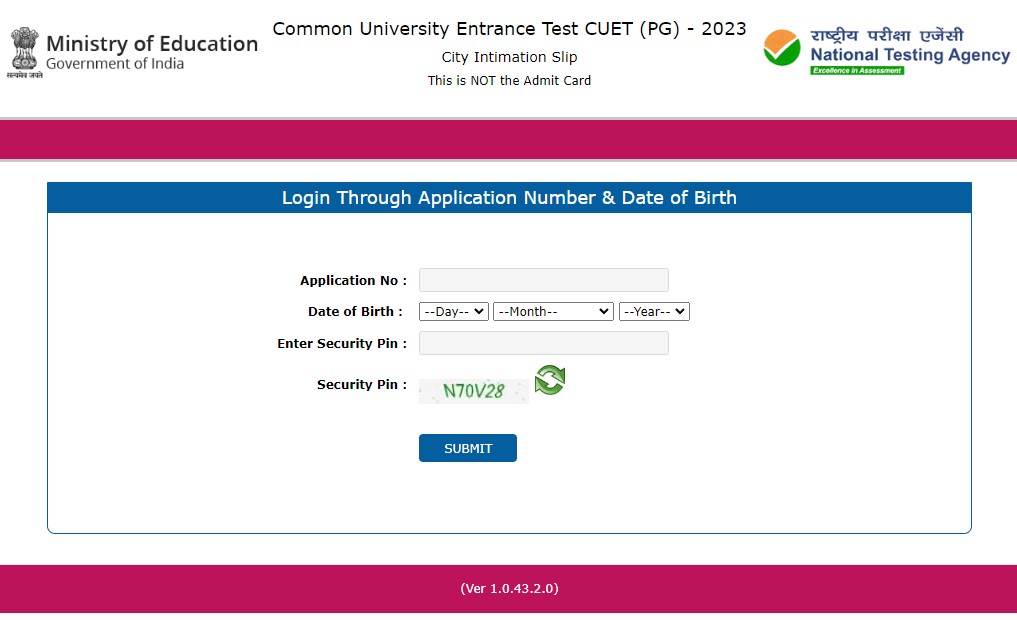The height and width of the screenshot is (620, 1017).
Task: Click the Application No label
Action: pos(353,281)
